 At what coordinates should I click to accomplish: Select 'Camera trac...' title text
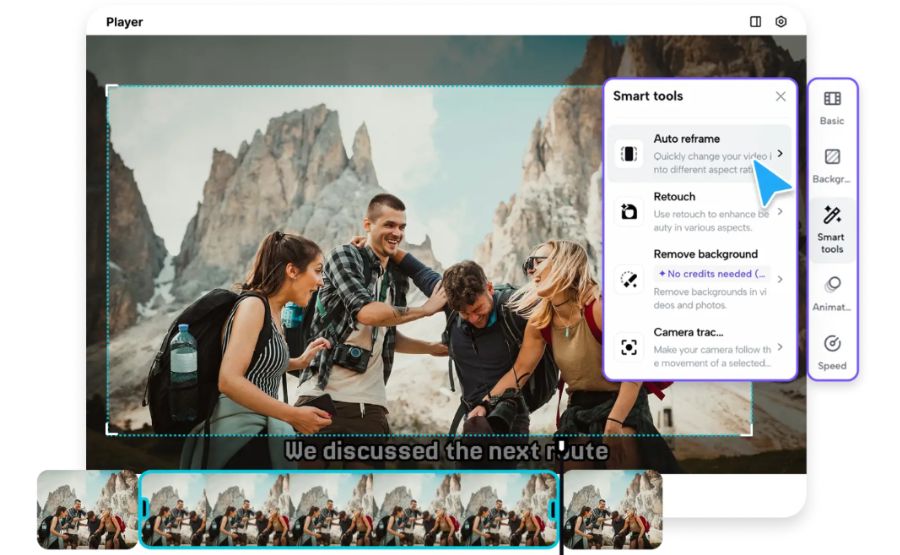point(688,332)
